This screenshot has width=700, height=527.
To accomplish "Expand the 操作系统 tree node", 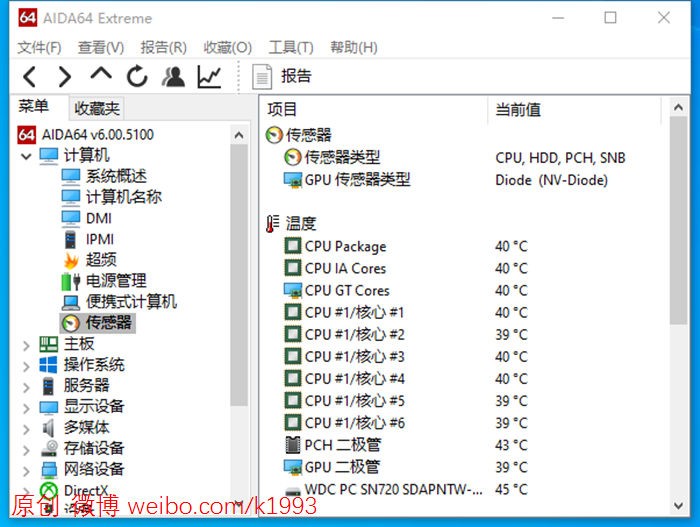I will [26, 366].
